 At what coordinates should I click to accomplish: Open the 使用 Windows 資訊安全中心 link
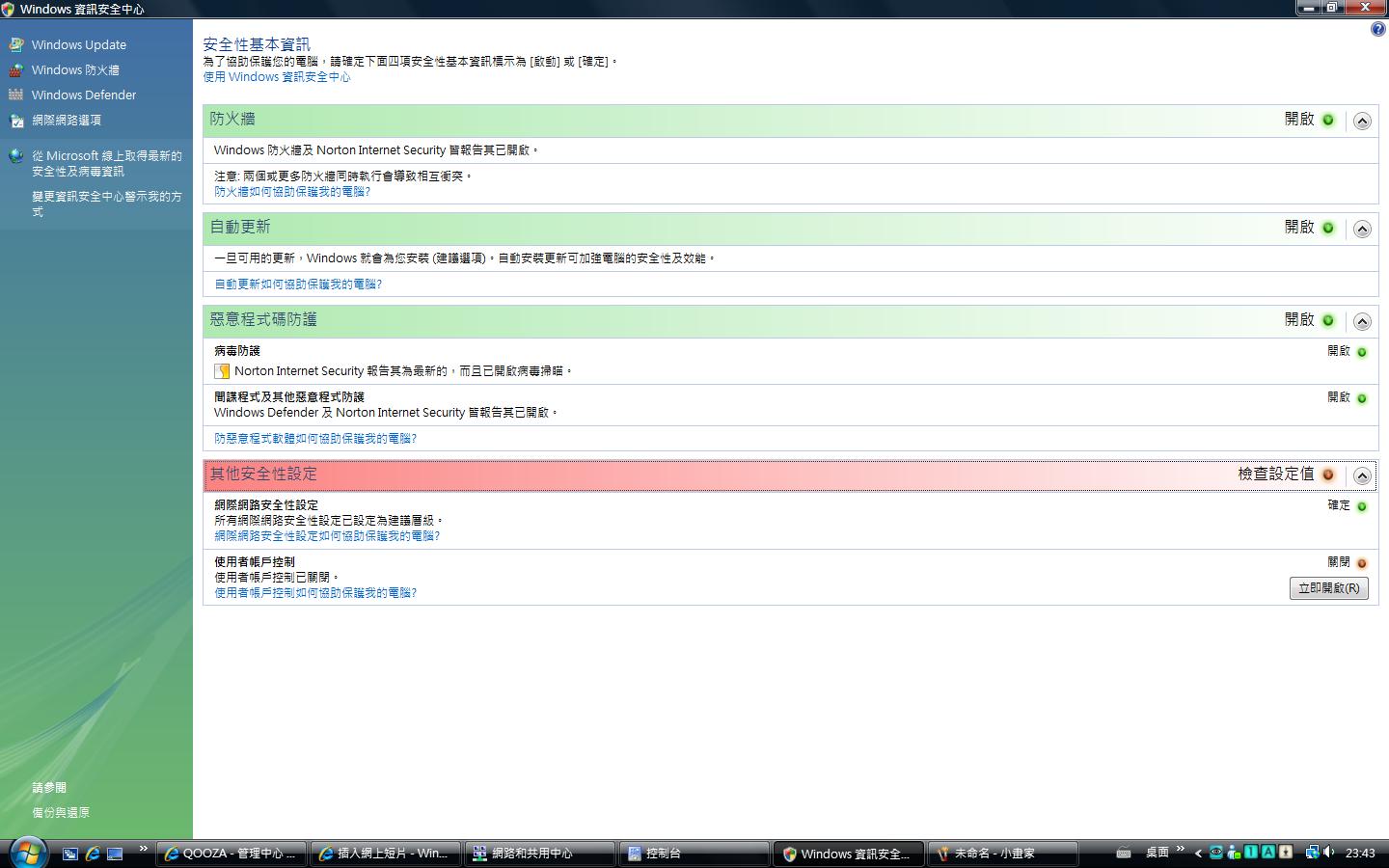click(277, 77)
